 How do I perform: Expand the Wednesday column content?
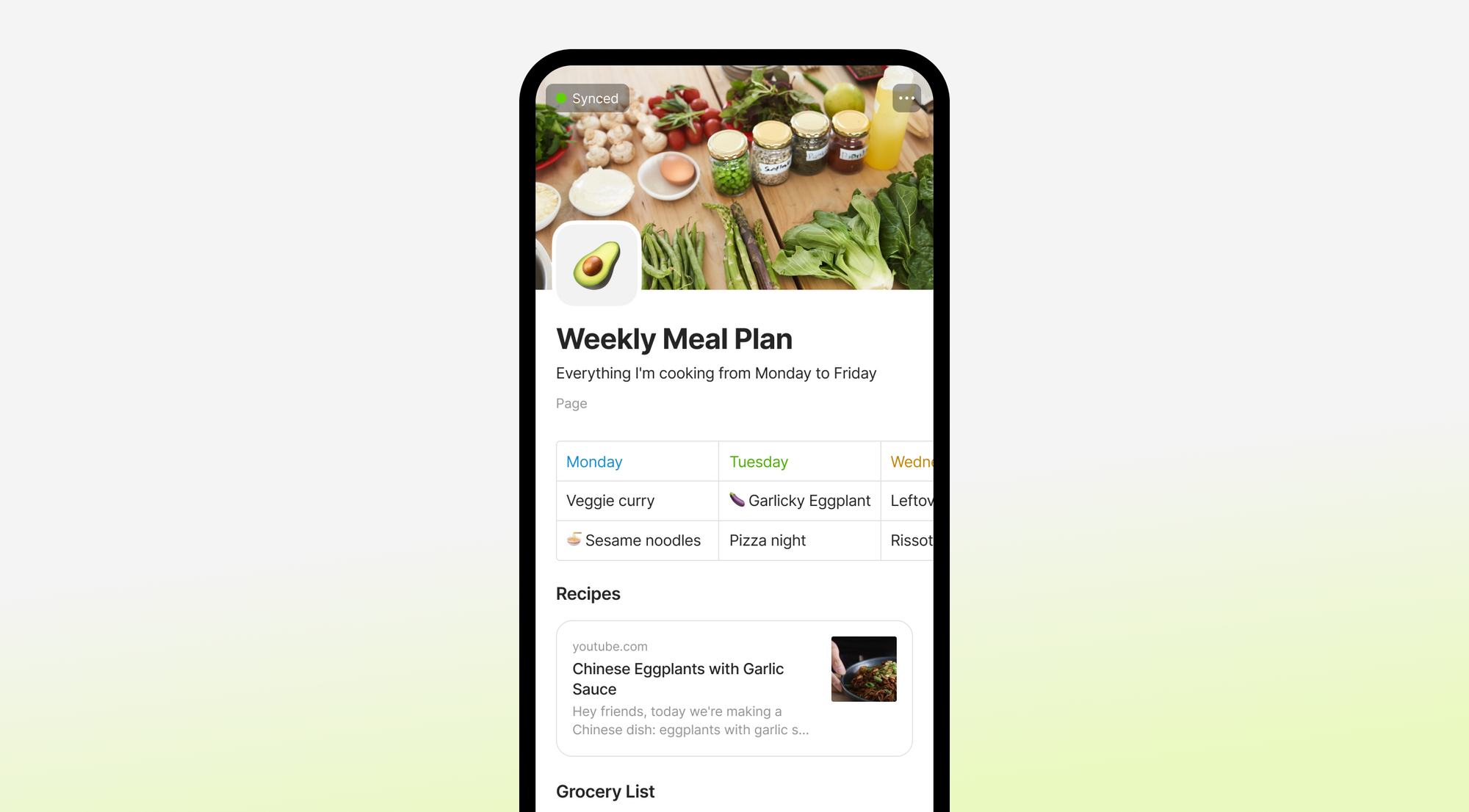910,460
